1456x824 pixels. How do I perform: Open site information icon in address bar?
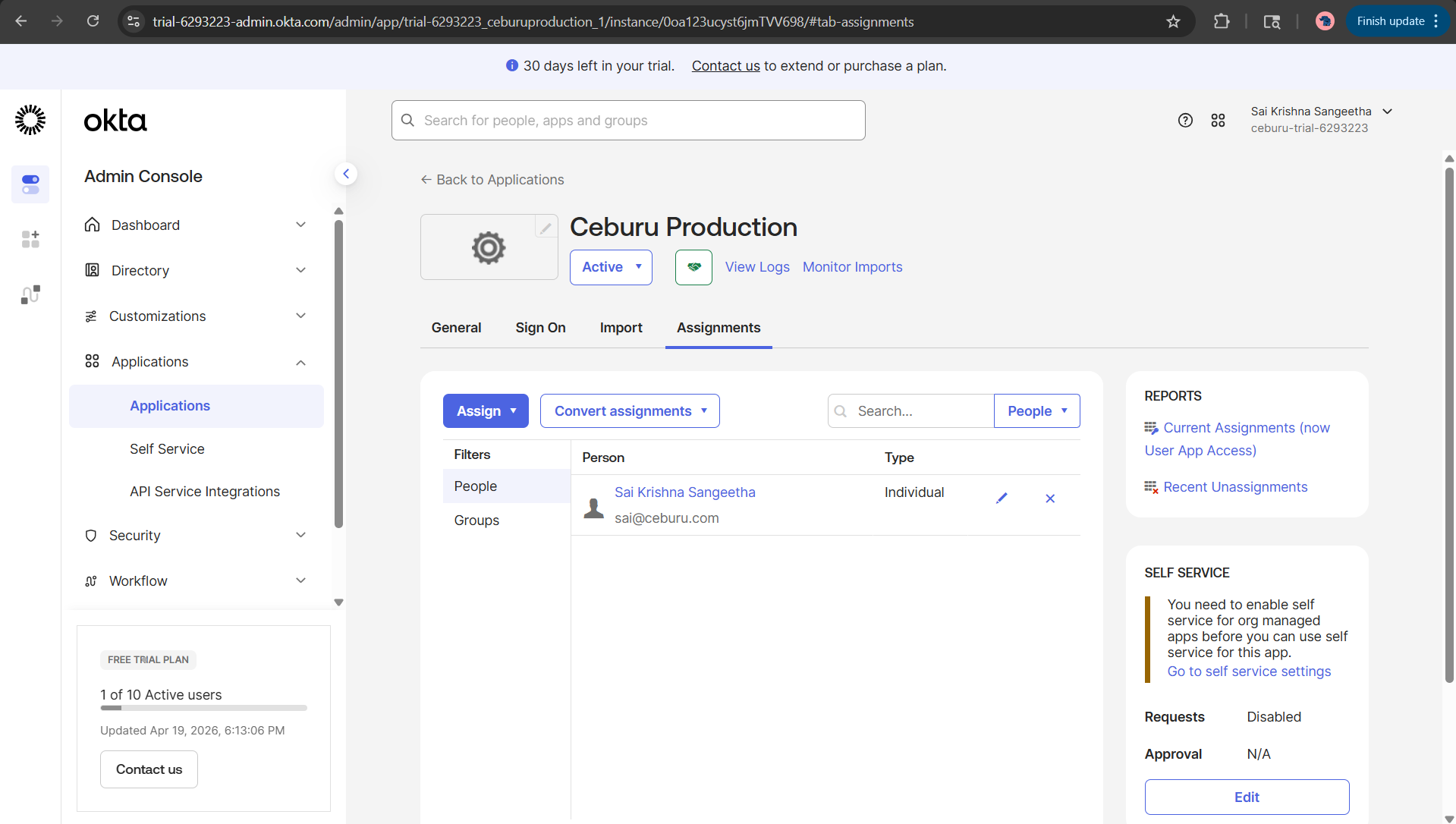(x=134, y=21)
